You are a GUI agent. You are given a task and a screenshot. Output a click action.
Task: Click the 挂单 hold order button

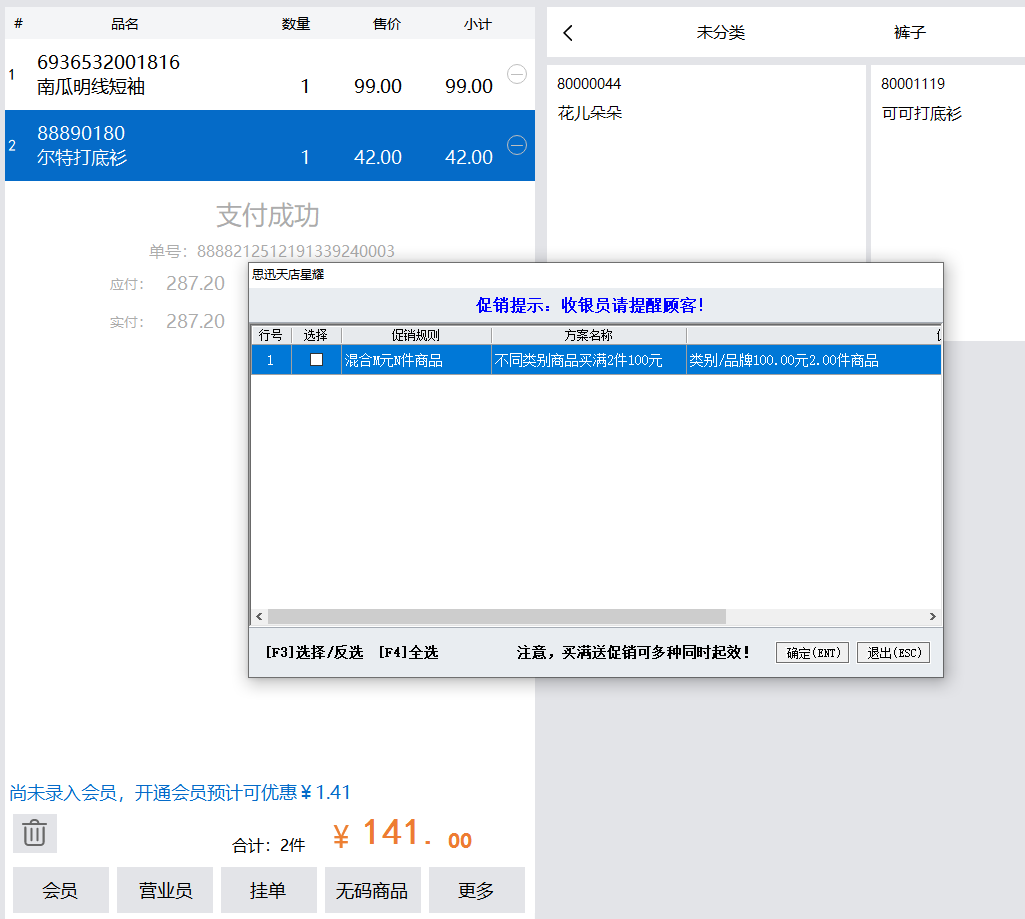pos(268,890)
